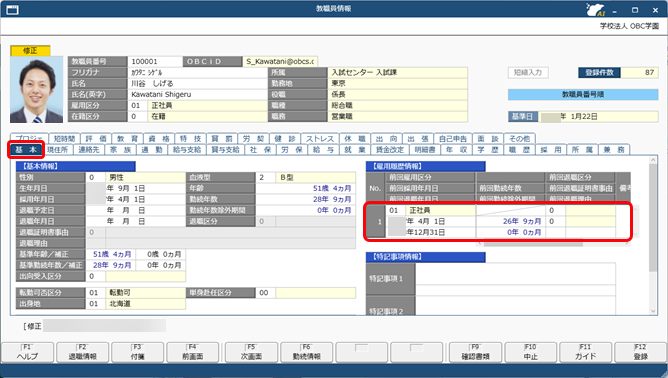
Task: Switch to the 短時間 tab
Action: click(64, 139)
